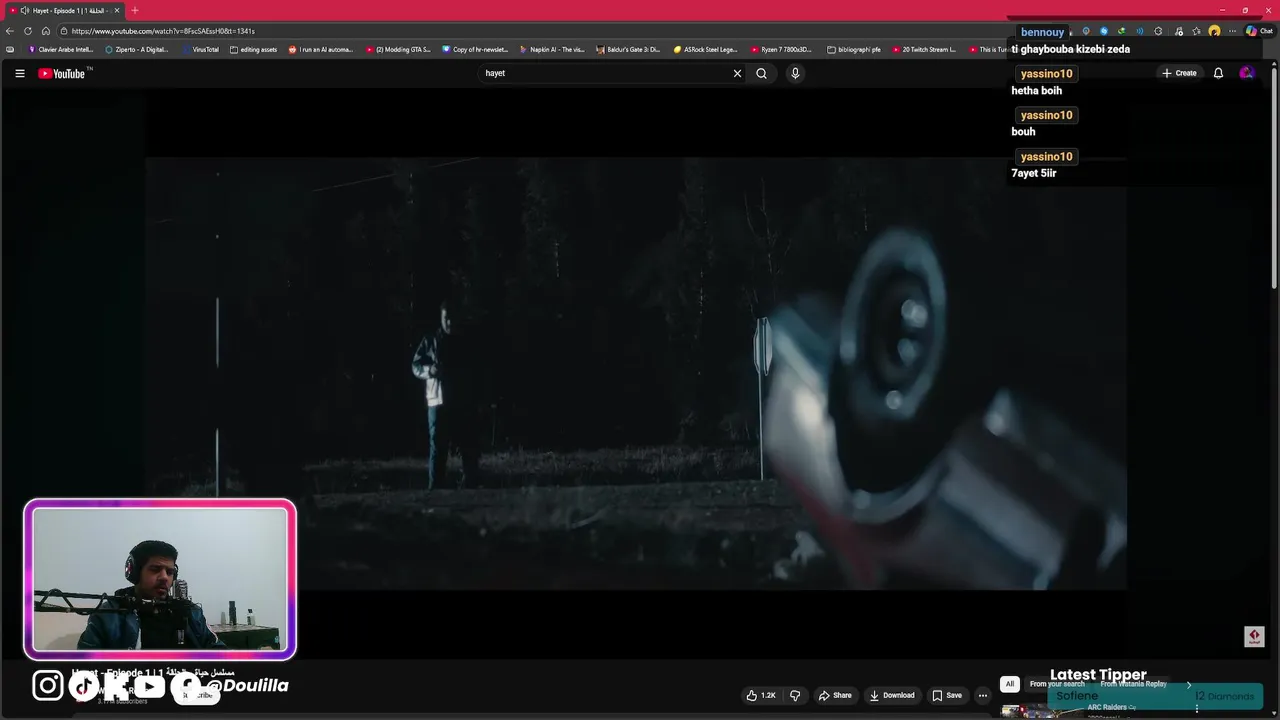The image size is (1280, 720).
Task: Open the browser home button
Action: point(45,31)
